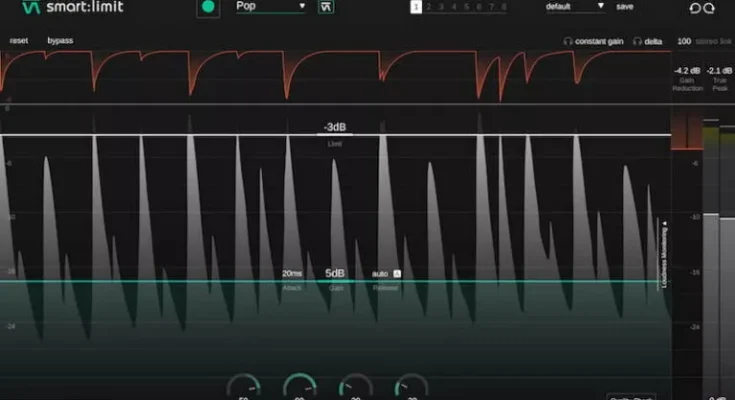Switch to state slot 2
Image resolution: width=735 pixels, height=400 pixels.
tap(428, 7)
